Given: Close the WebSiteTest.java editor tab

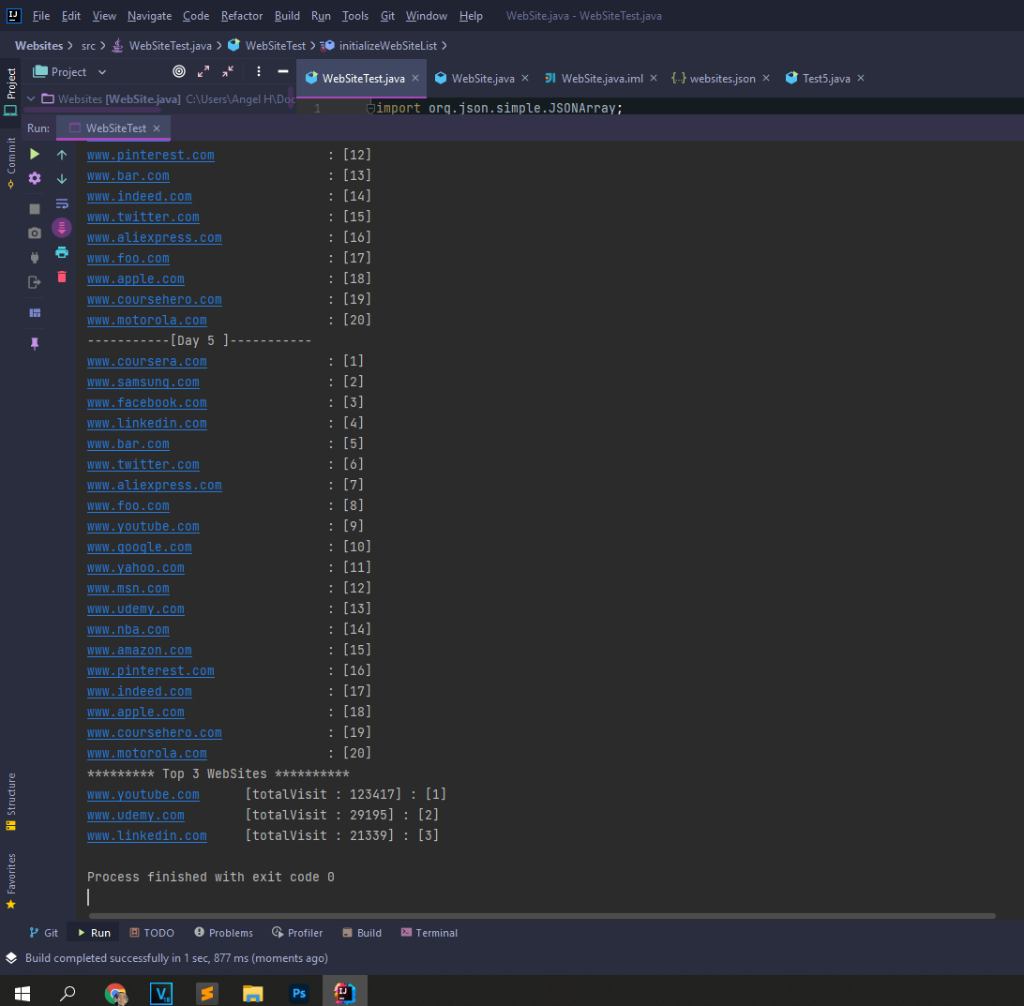Looking at the screenshot, I should point(415,78).
